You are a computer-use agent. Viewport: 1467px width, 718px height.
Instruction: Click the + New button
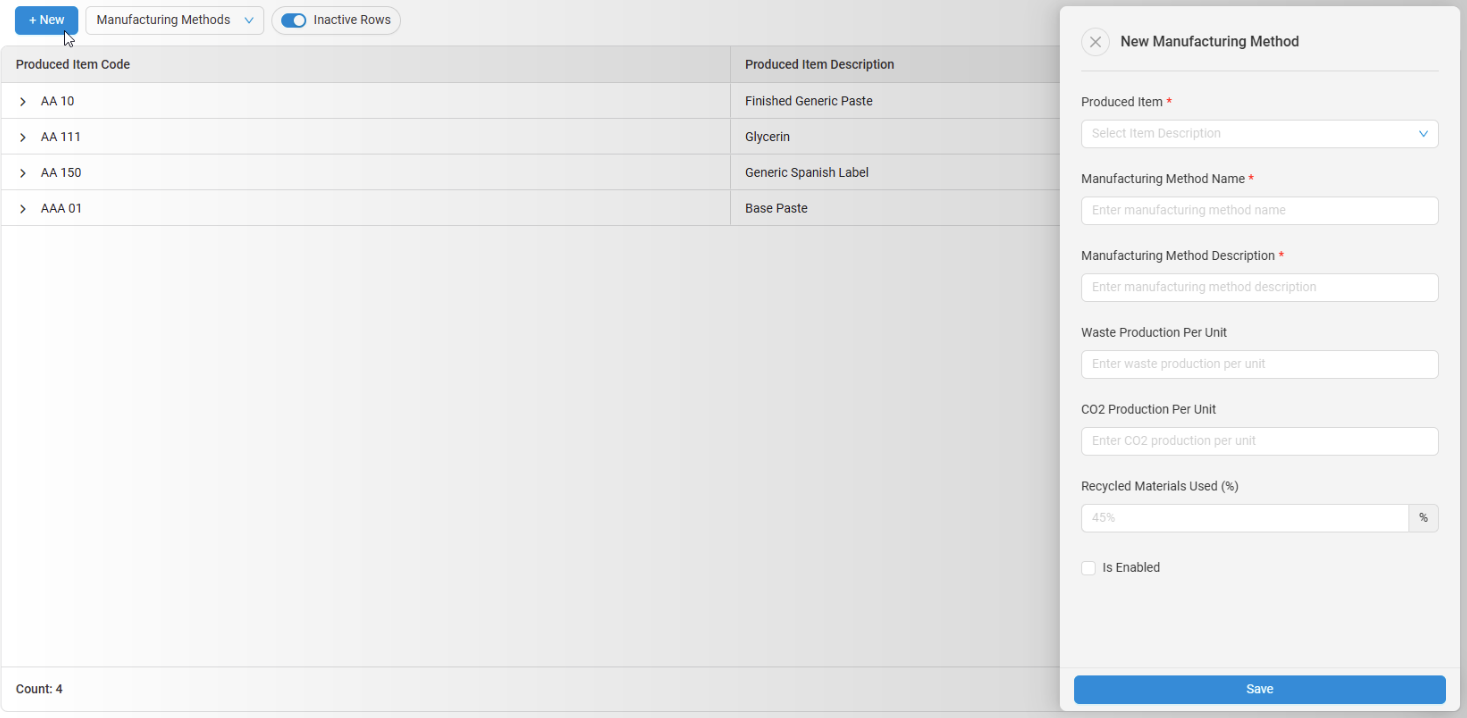coord(46,20)
